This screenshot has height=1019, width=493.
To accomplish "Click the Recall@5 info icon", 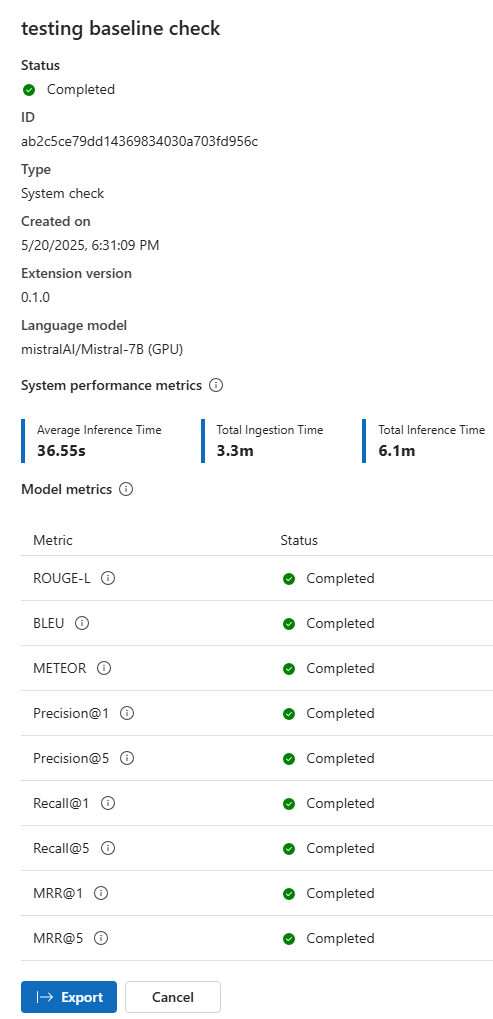I will click(x=108, y=848).
